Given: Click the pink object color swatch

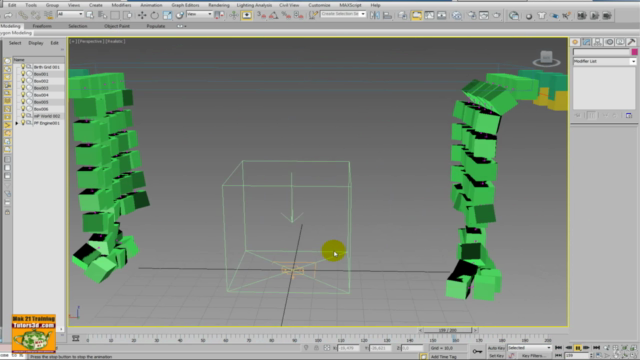Looking at the screenshot, I should click(x=634, y=52).
